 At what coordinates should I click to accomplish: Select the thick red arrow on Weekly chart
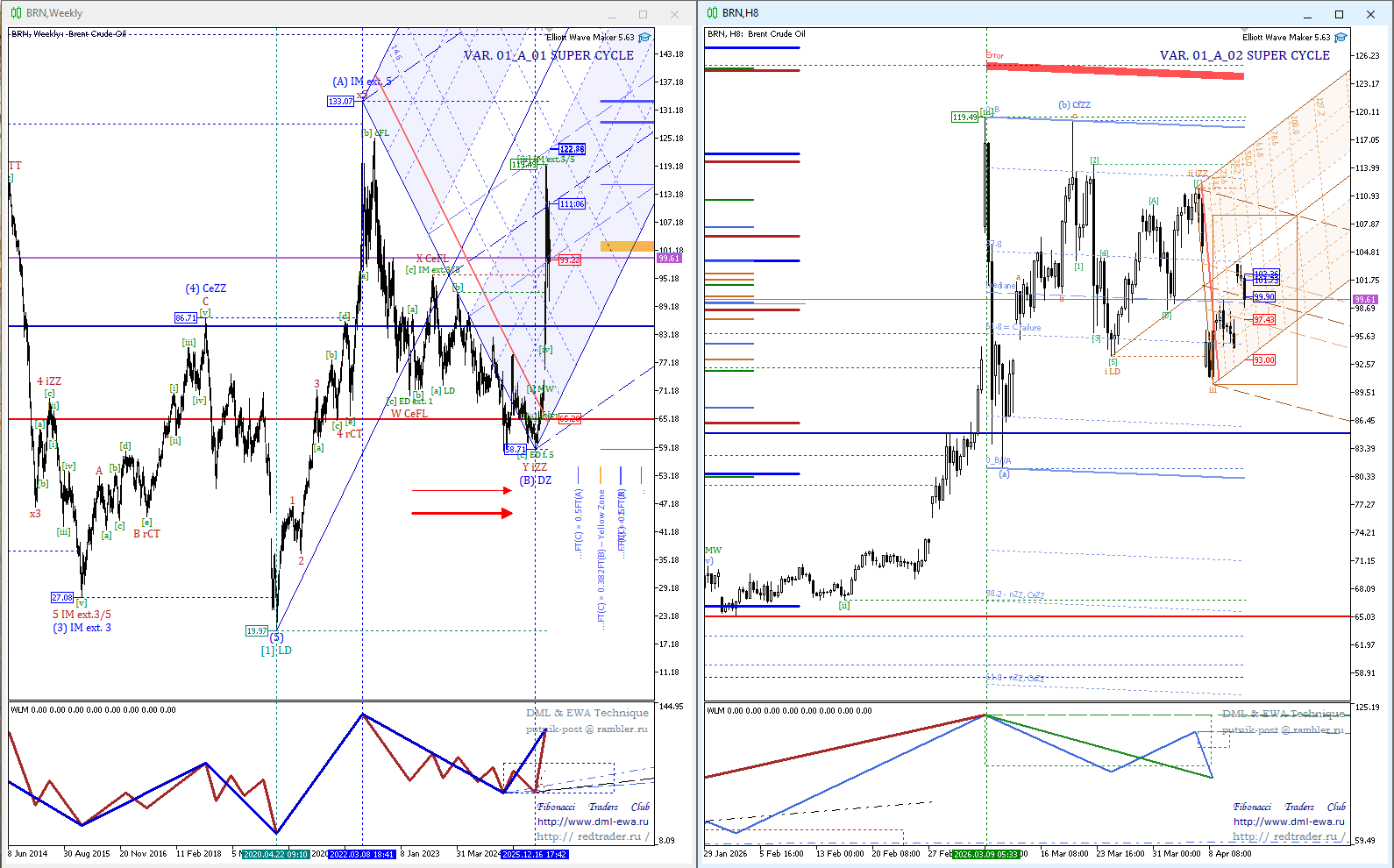coord(462,513)
